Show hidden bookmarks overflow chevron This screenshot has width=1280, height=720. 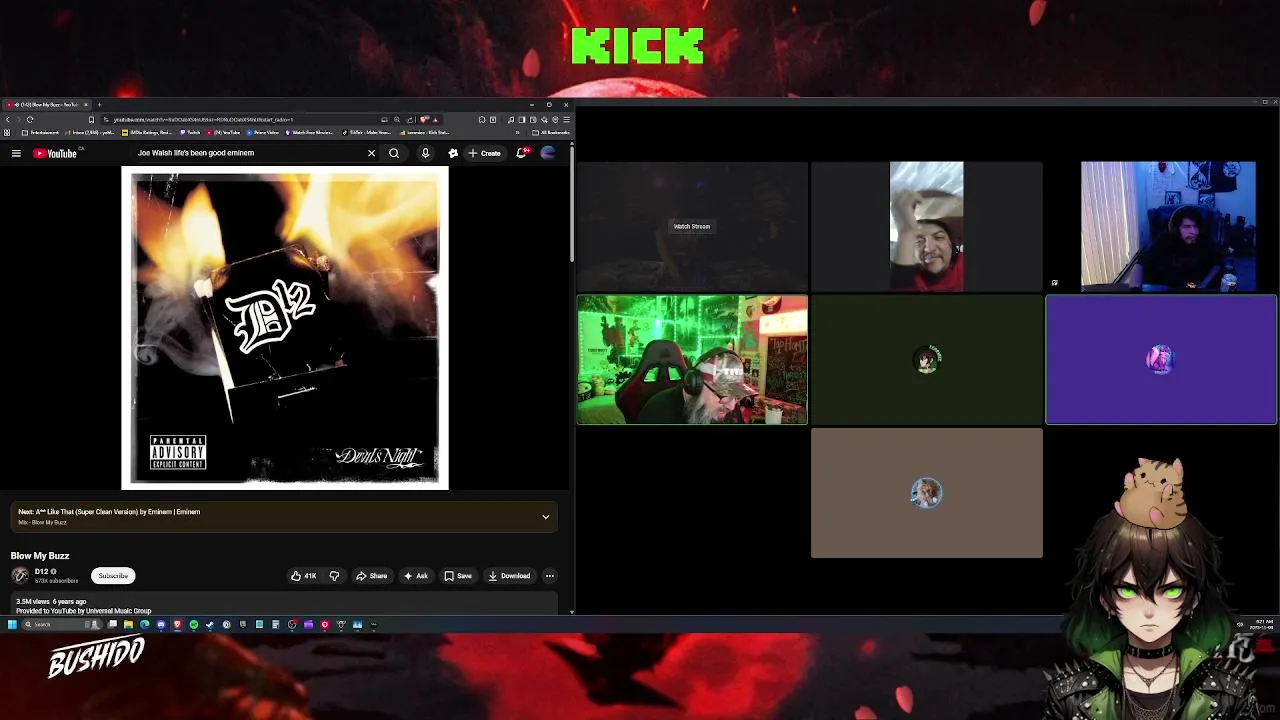tap(517, 132)
